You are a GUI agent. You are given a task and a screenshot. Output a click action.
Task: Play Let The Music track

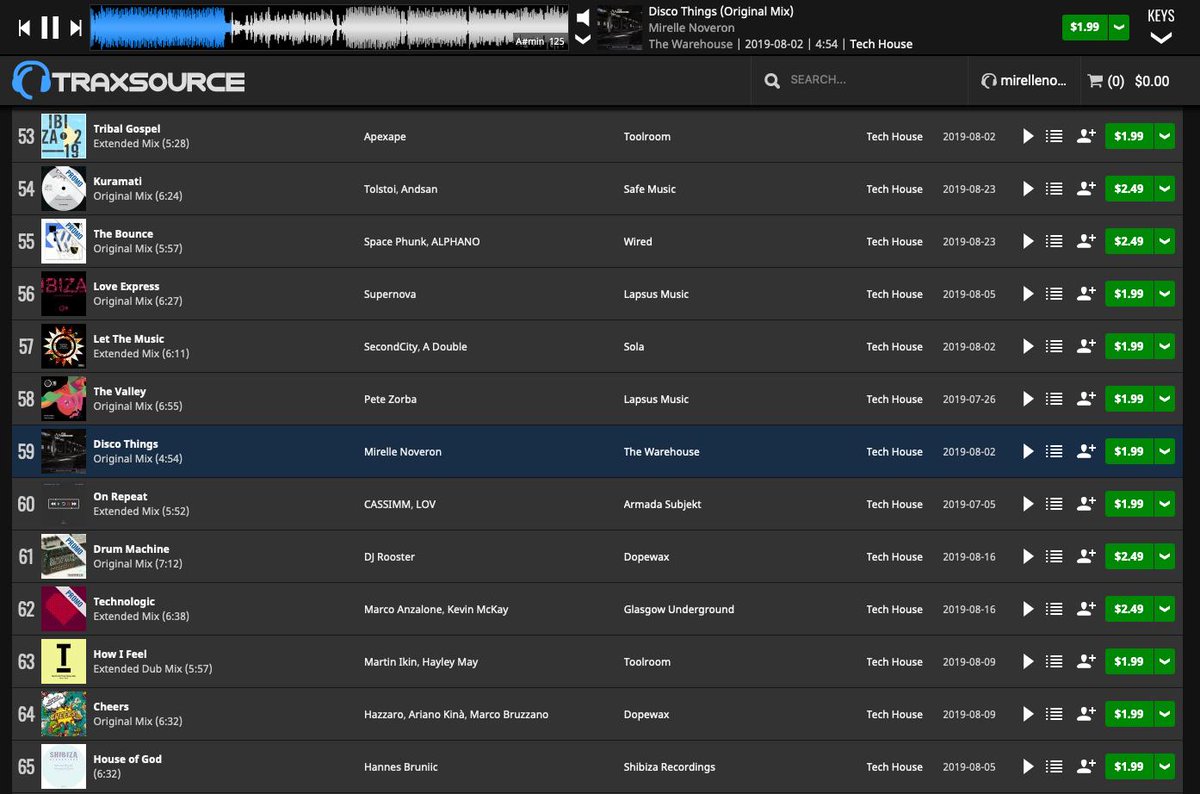click(x=1028, y=346)
